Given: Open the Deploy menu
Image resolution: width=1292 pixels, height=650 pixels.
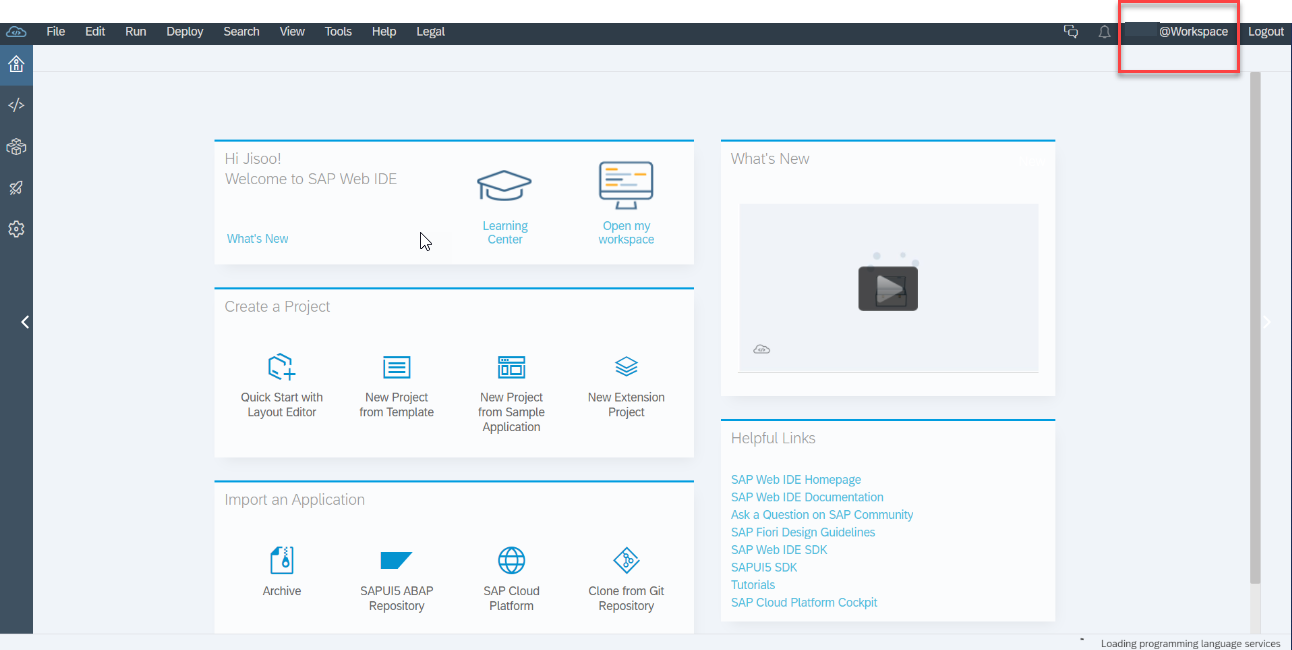Looking at the screenshot, I should click(x=185, y=32).
